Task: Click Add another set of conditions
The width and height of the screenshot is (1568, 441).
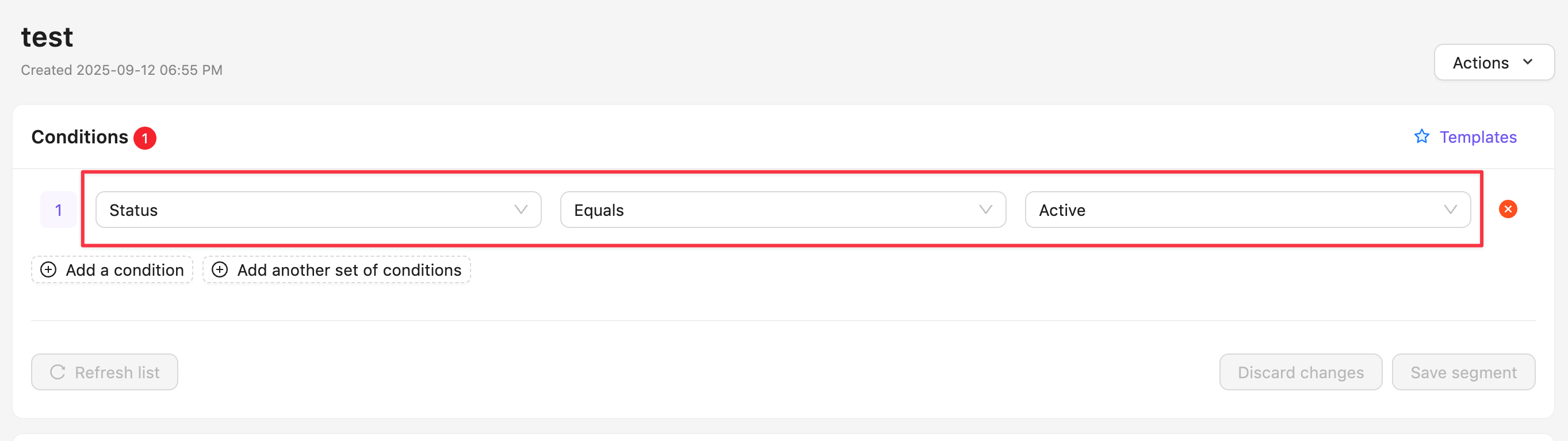Action: pyautogui.click(x=349, y=270)
